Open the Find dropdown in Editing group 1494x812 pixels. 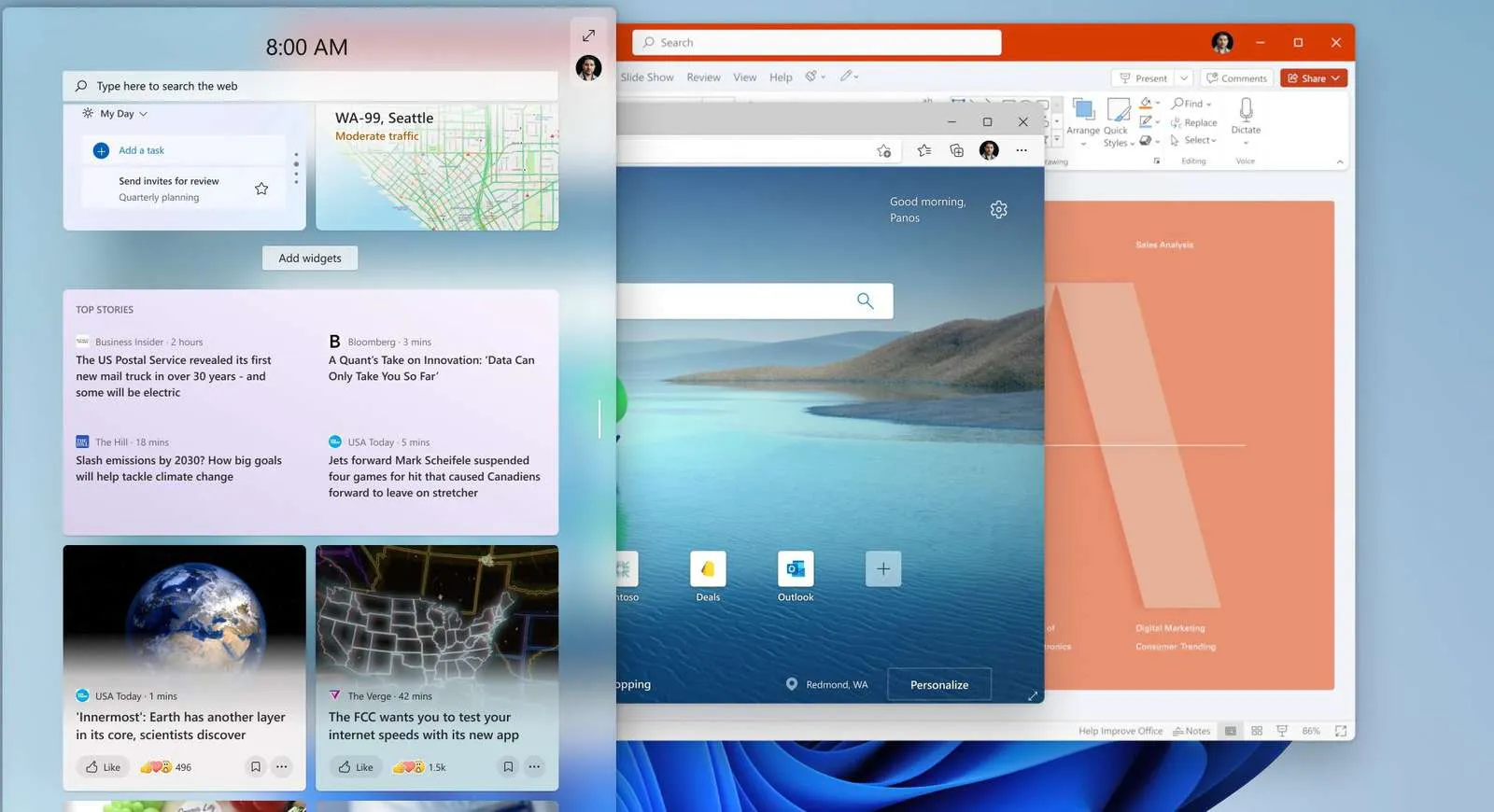tap(1191, 104)
